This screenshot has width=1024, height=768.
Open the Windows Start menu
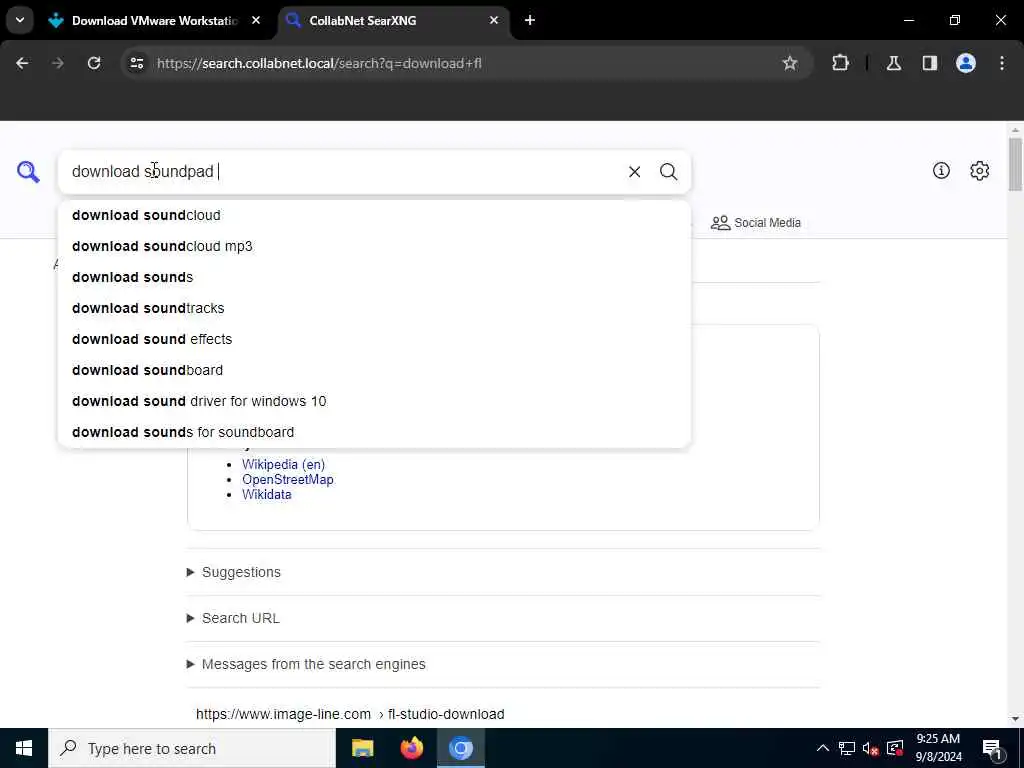tap(24, 748)
